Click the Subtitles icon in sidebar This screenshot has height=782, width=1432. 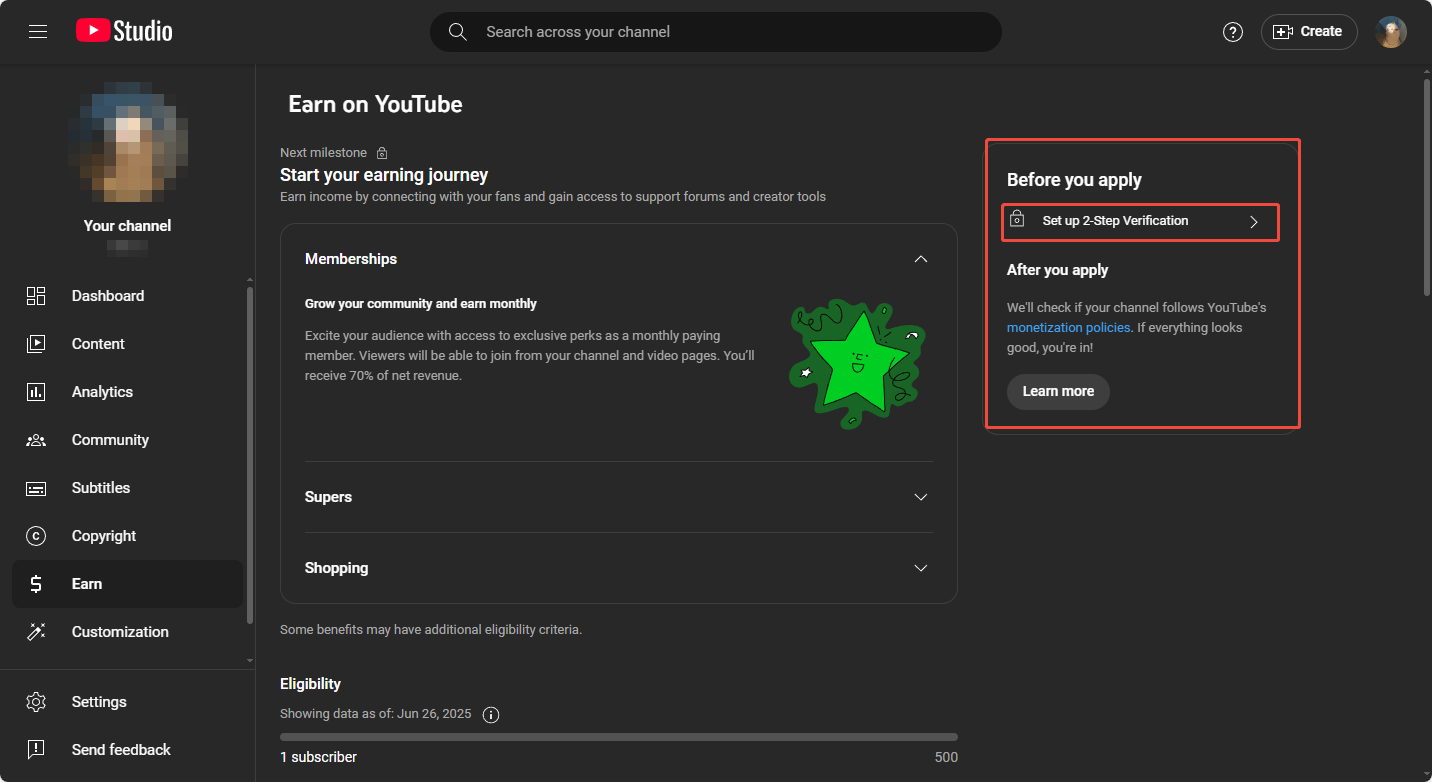pos(36,488)
